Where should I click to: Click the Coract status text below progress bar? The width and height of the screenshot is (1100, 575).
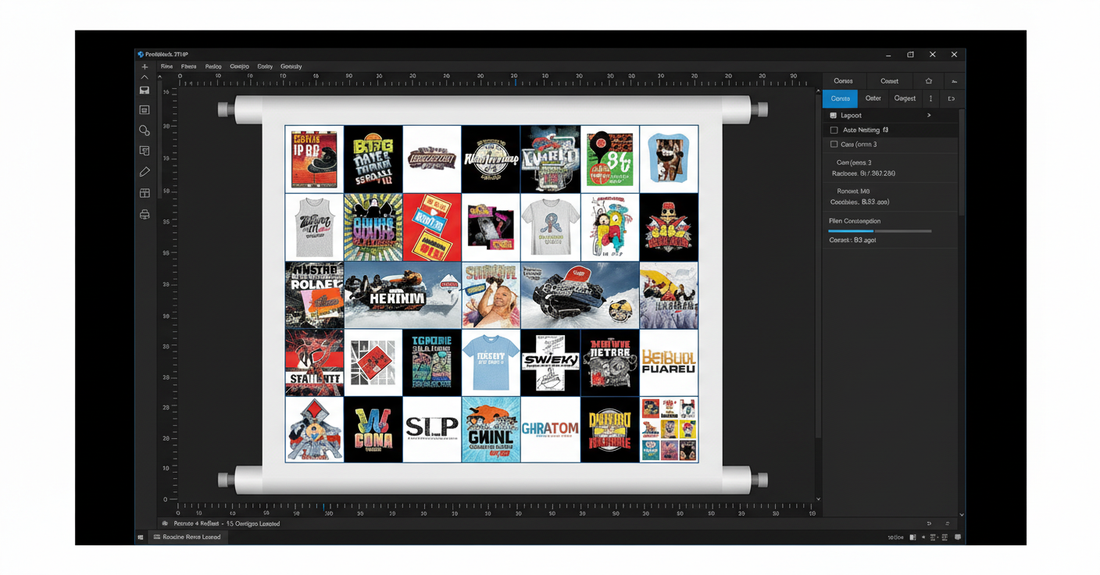click(x=852, y=240)
